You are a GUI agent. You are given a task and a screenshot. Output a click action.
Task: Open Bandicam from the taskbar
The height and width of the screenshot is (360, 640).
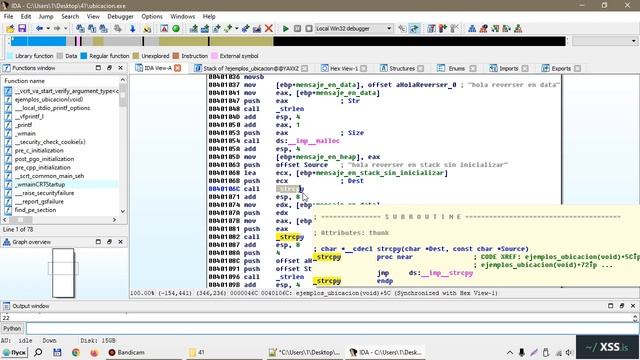127,352
